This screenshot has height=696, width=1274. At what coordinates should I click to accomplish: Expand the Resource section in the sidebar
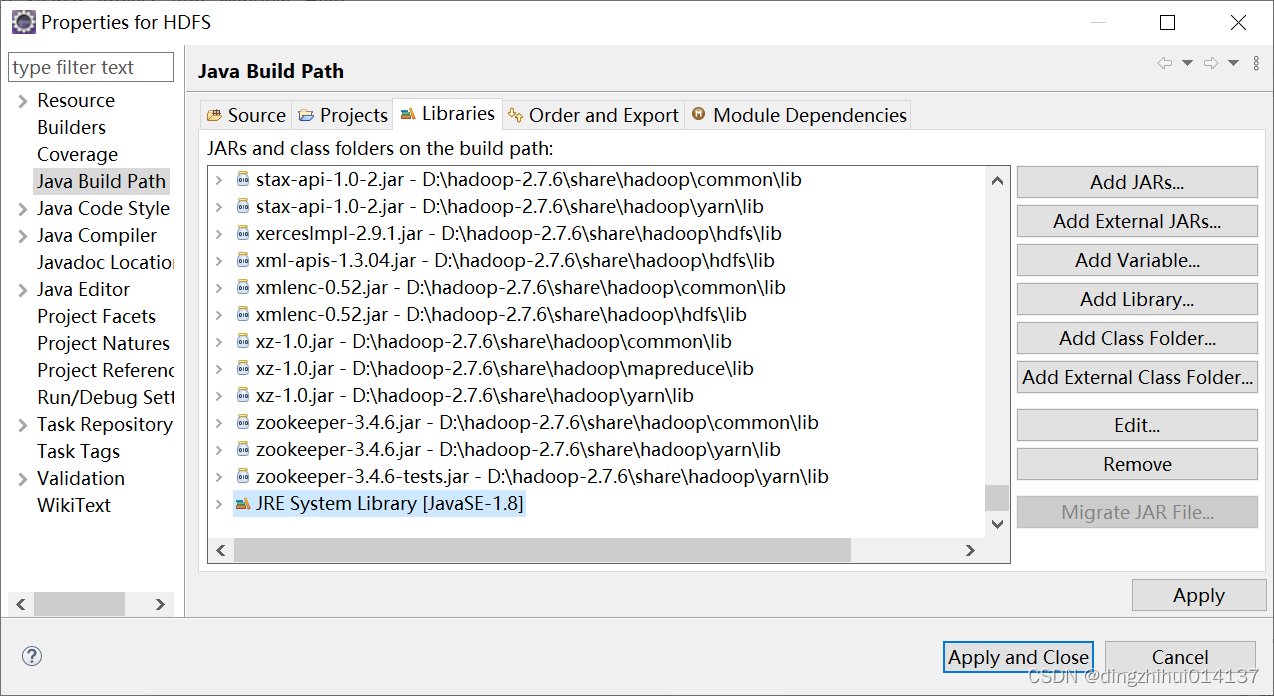22,100
